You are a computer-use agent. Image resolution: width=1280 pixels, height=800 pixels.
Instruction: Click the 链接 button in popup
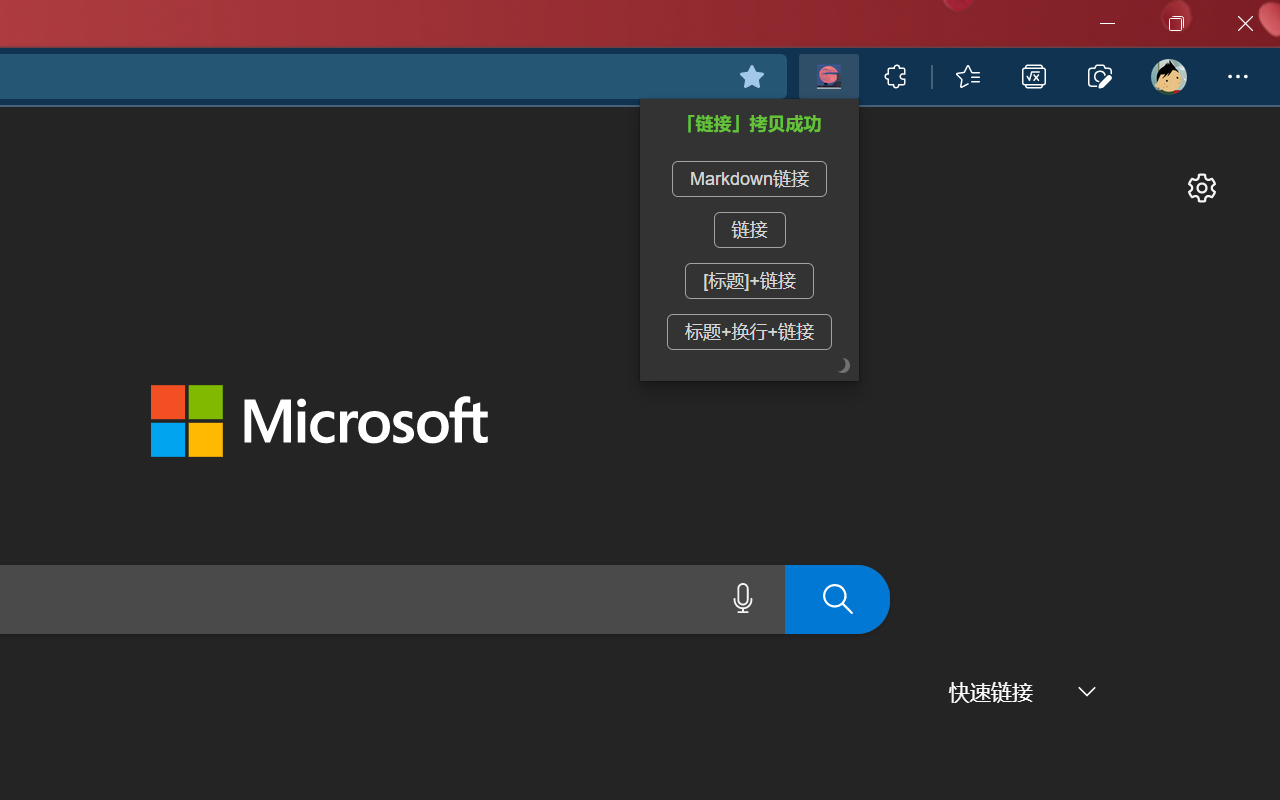[749, 230]
